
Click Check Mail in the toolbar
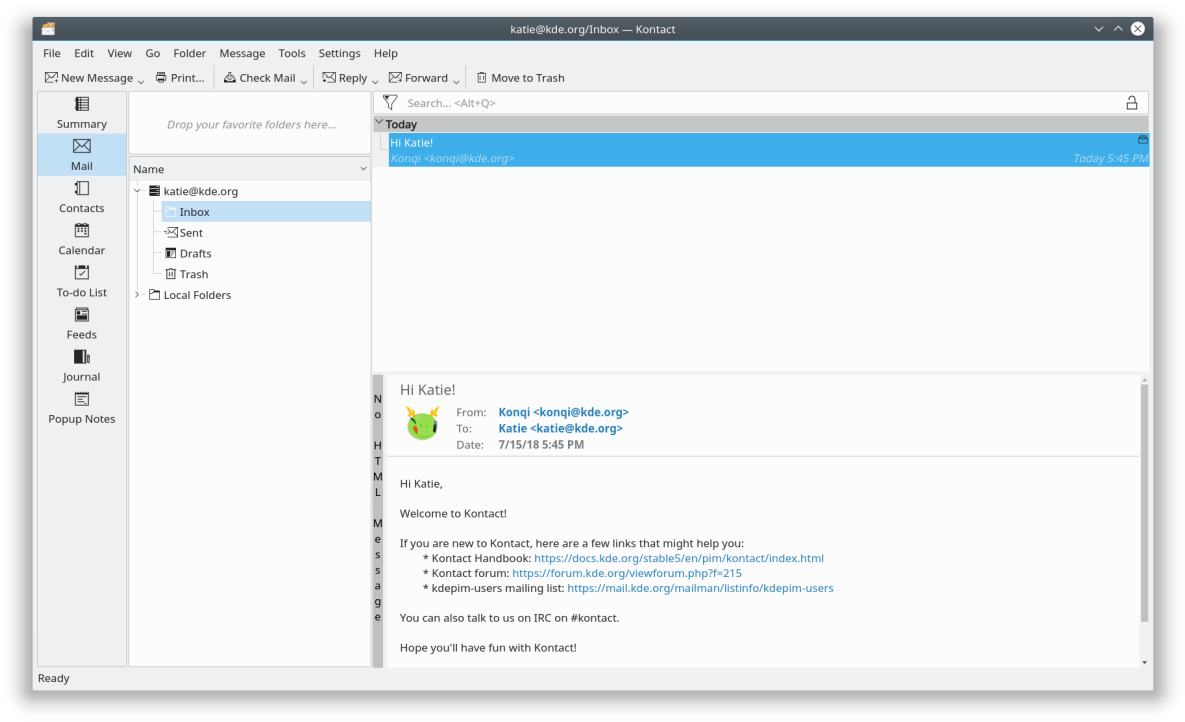259,78
